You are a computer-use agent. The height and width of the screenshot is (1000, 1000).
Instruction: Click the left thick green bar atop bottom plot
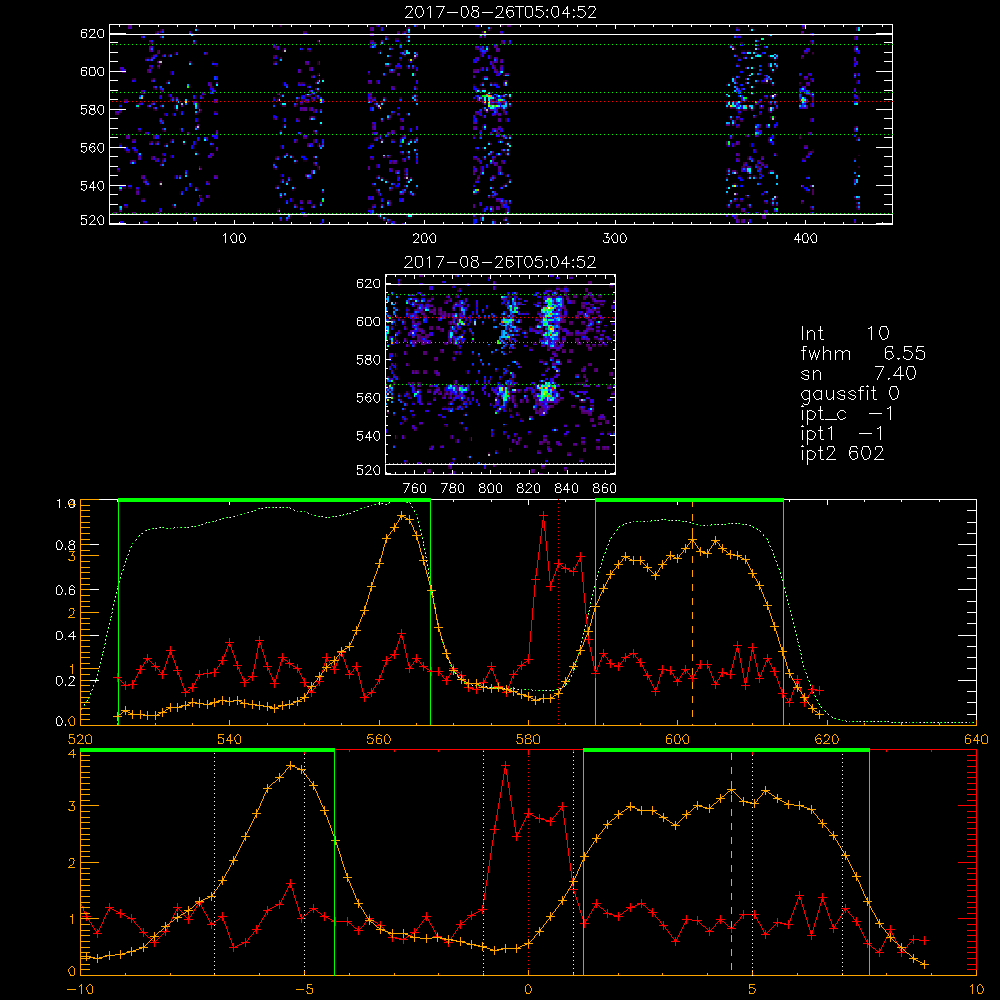click(x=207, y=750)
